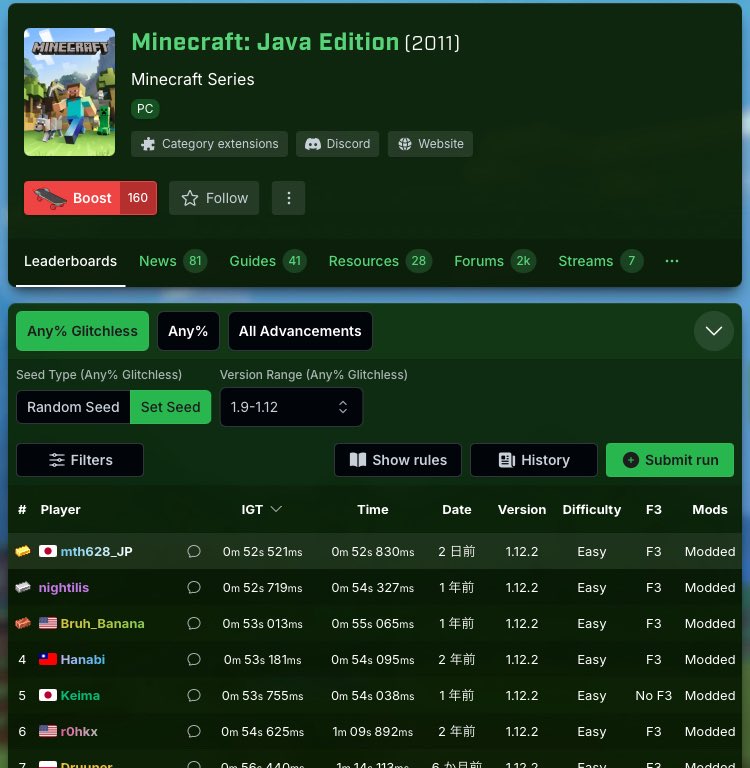Open player profile Keima
The width and height of the screenshot is (750, 768).
click(80, 696)
